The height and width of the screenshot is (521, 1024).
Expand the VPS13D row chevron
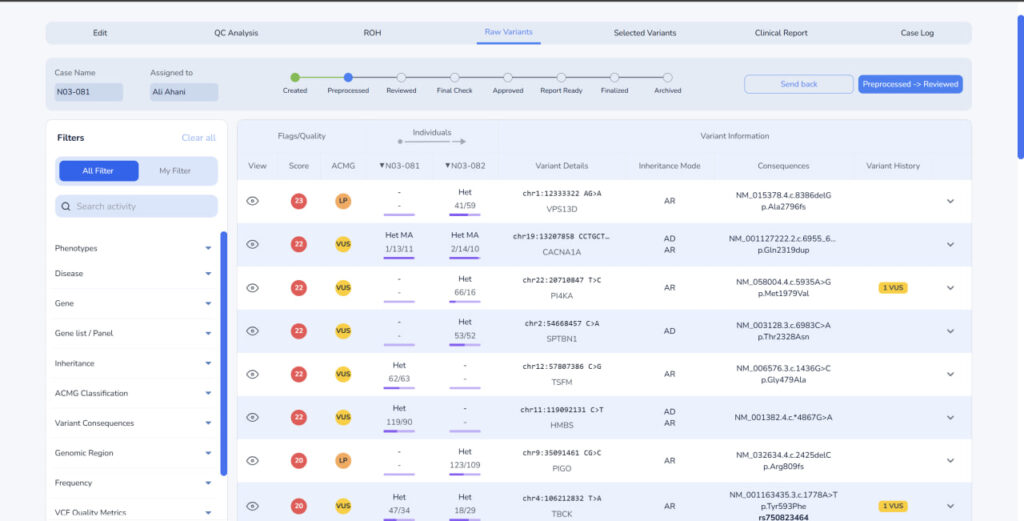tap(950, 201)
